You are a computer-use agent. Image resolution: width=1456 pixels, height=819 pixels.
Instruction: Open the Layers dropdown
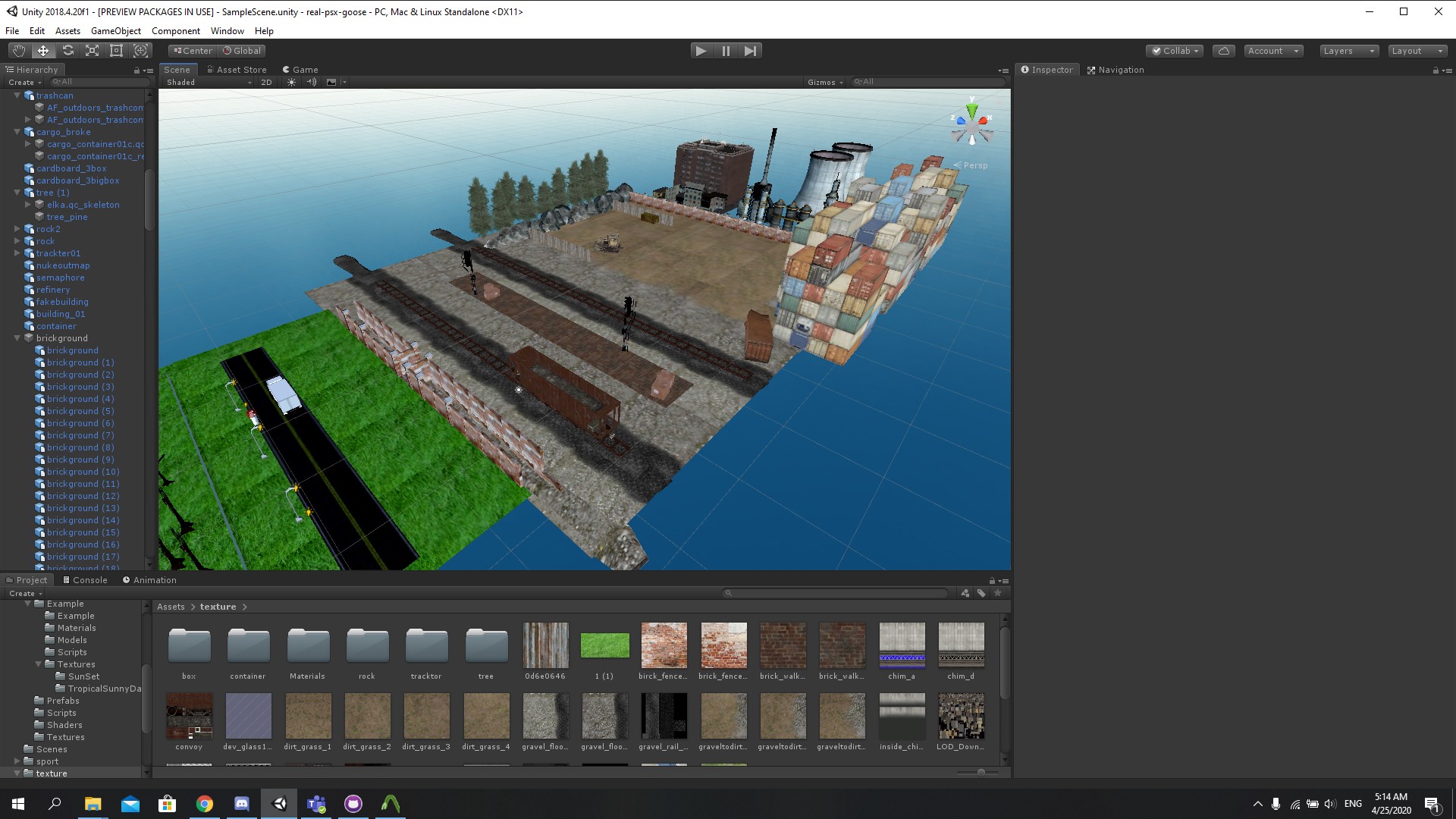coord(1348,51)
